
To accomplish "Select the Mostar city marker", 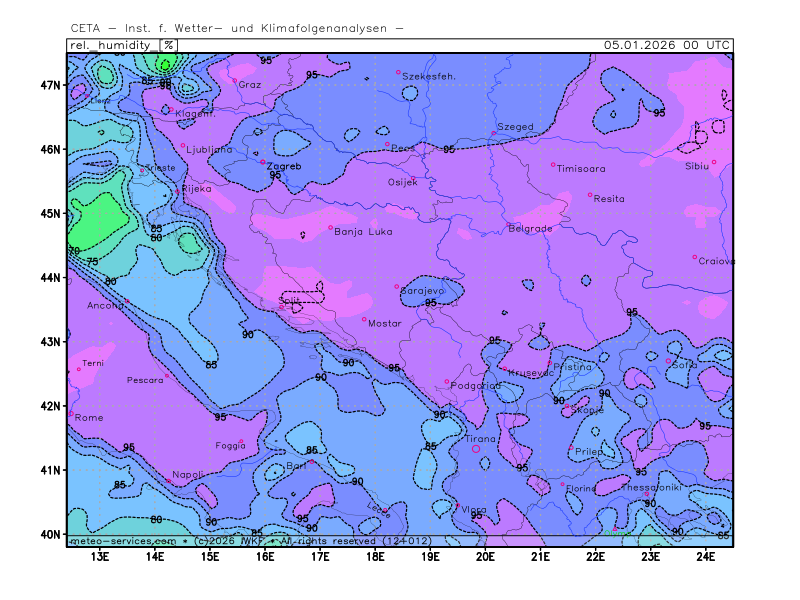I will (364, 320).
